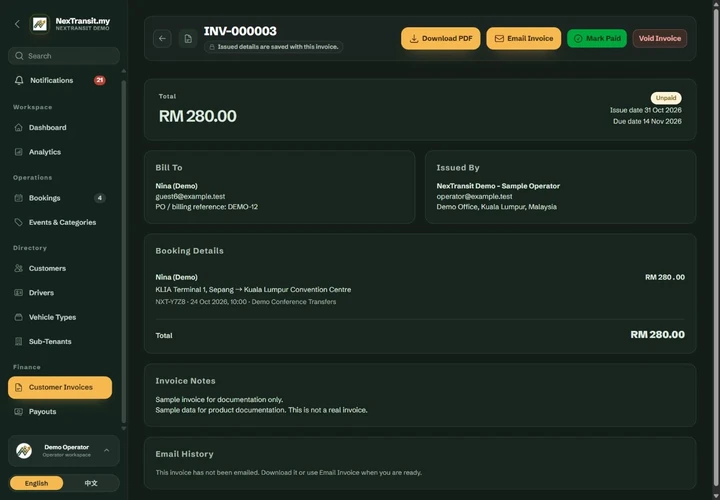Open the Analytics page

(60, 152)
